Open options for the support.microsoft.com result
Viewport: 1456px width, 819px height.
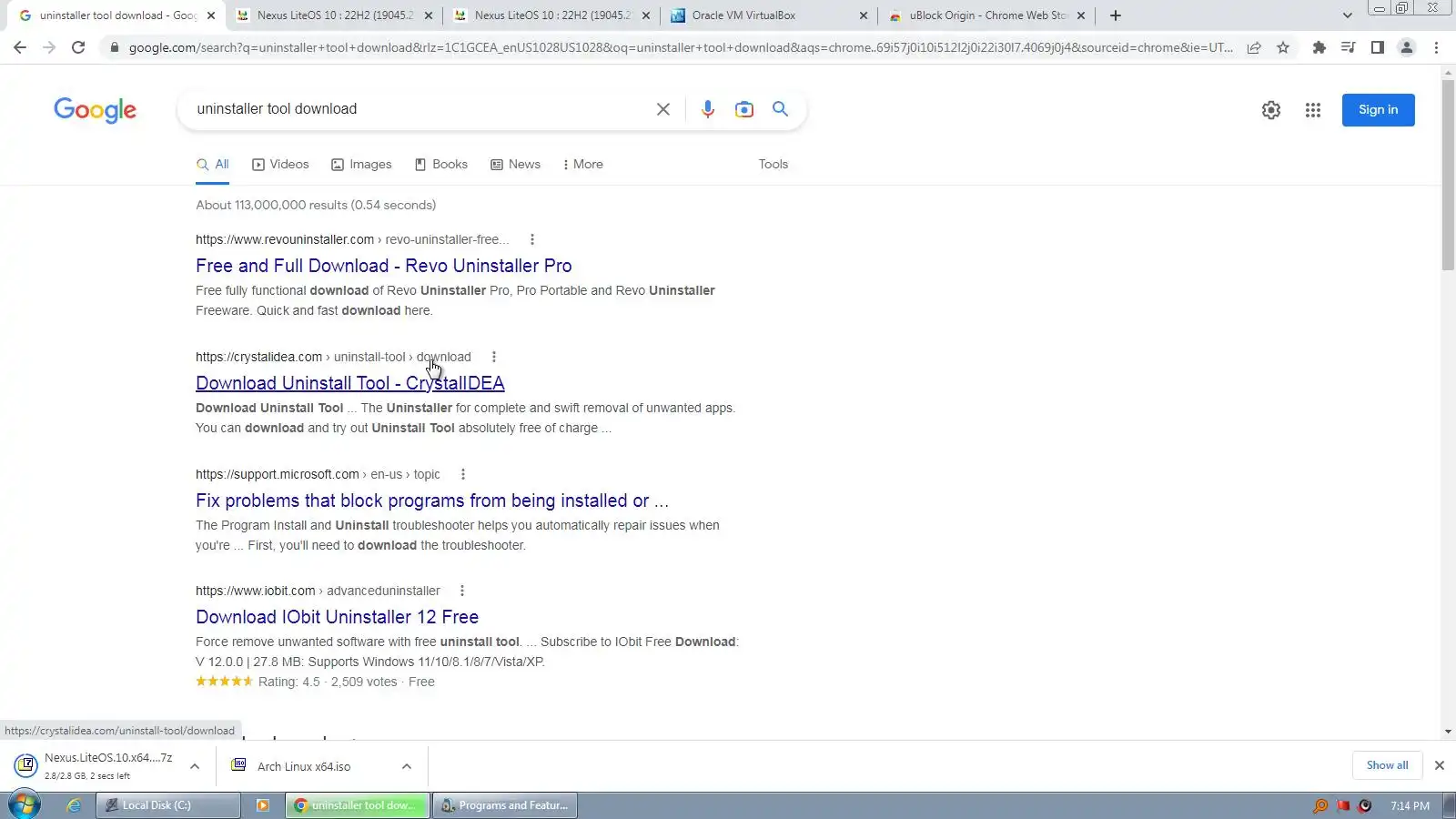(463, 474)
